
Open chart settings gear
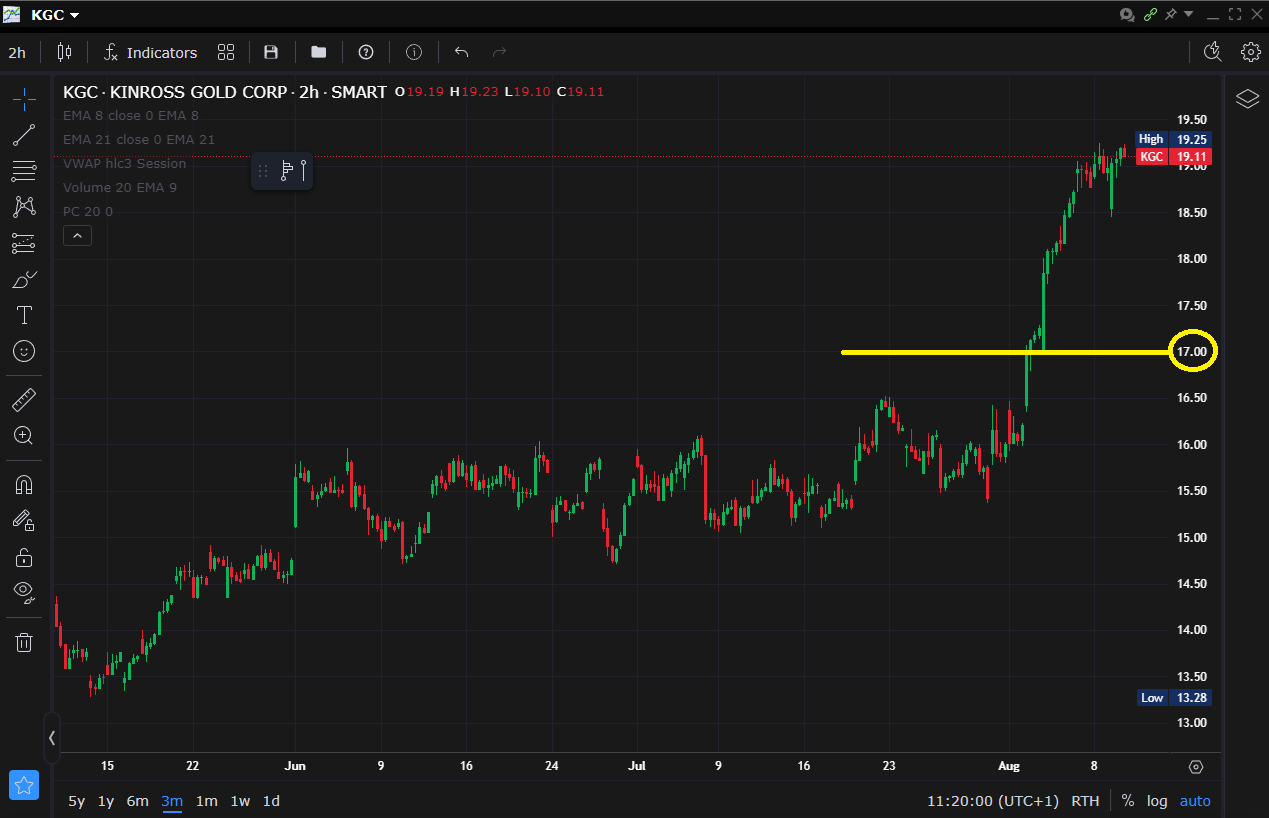coord(1250,52)
